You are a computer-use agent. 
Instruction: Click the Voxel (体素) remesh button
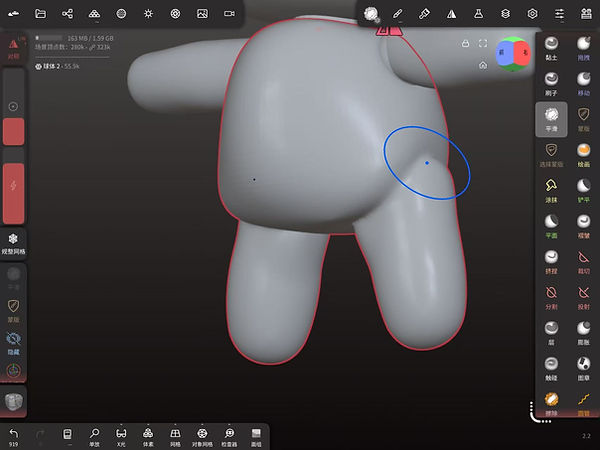tap(148, 437)
